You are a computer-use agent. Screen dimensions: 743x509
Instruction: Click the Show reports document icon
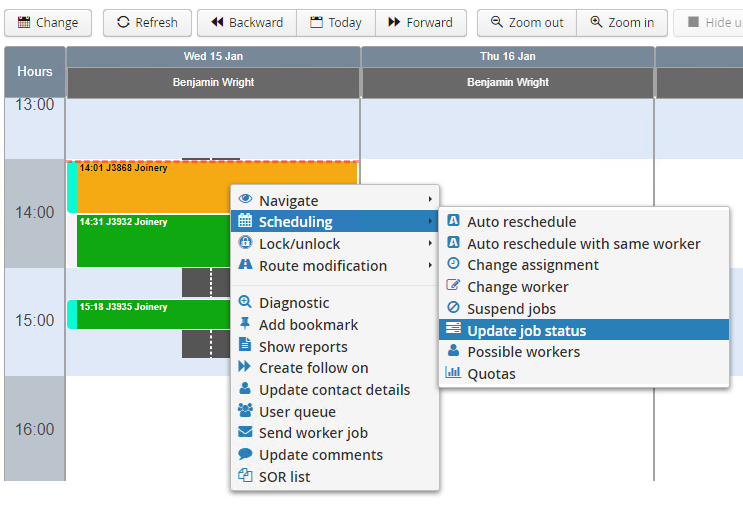click(x=245, y=346)
